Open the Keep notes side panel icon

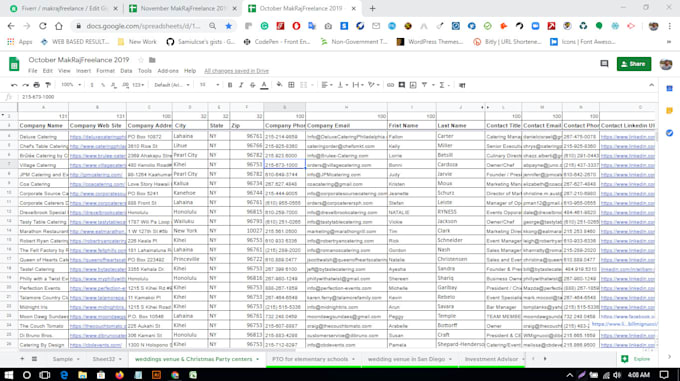coord(670,111)
